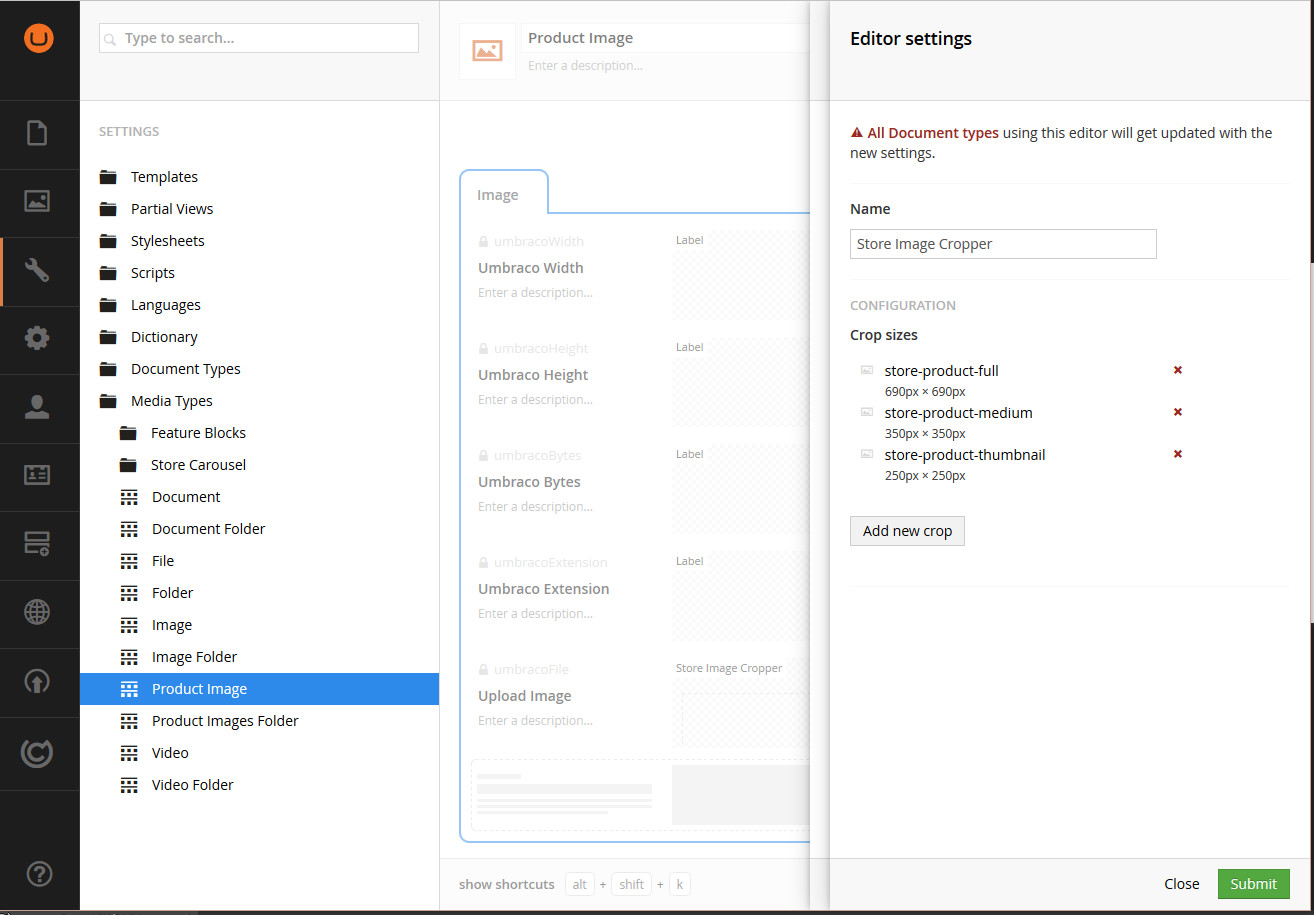Screen dimensions: 1314x915
Task: Open the Help question mark icon
Action: pos(39,873)
